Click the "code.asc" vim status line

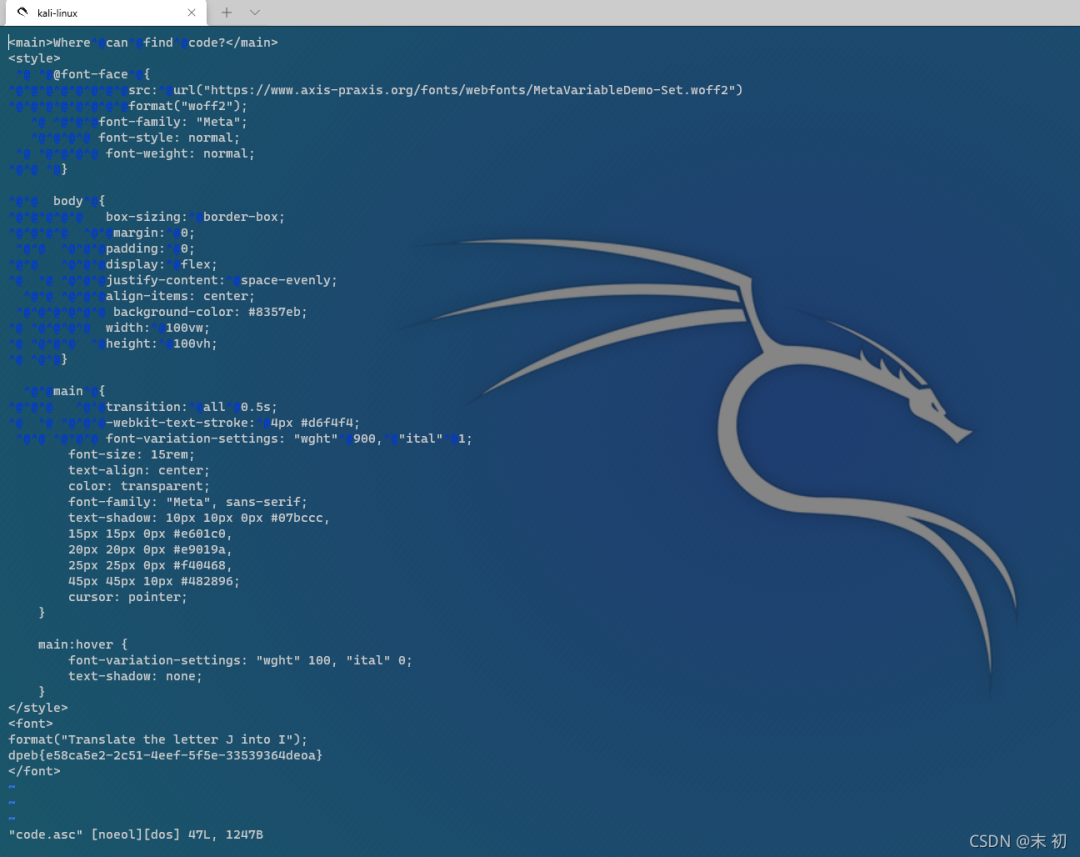[135, 834]
